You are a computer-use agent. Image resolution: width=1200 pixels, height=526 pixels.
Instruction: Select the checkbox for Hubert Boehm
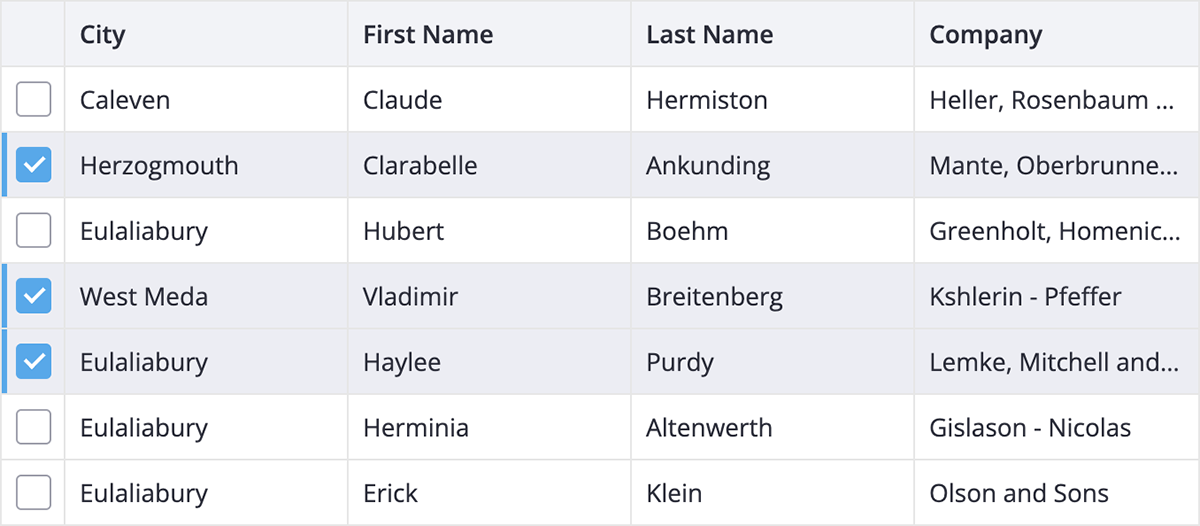pyautogui.click(x=34, y=231)
